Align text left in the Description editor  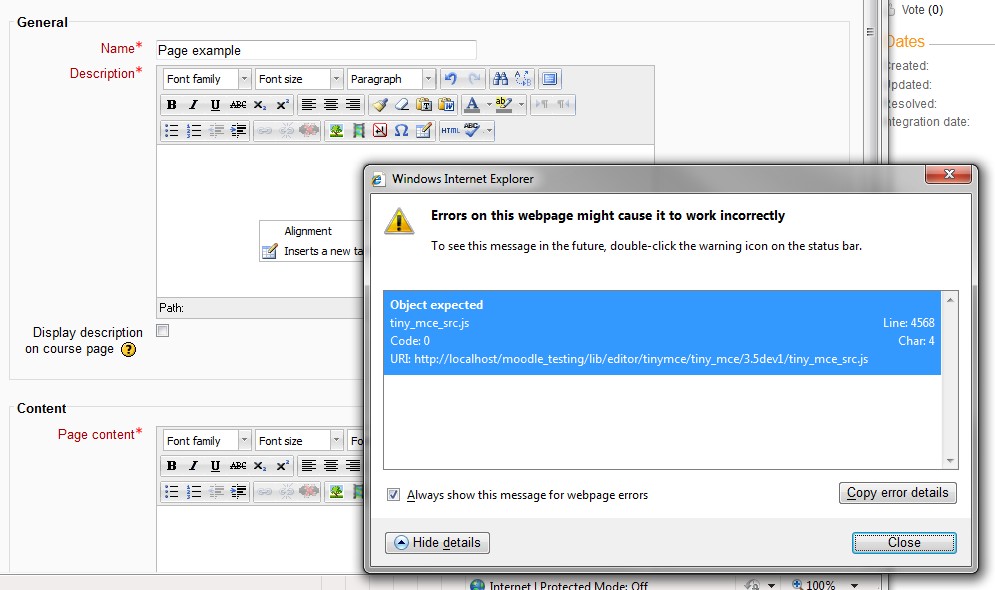[308, 105]
